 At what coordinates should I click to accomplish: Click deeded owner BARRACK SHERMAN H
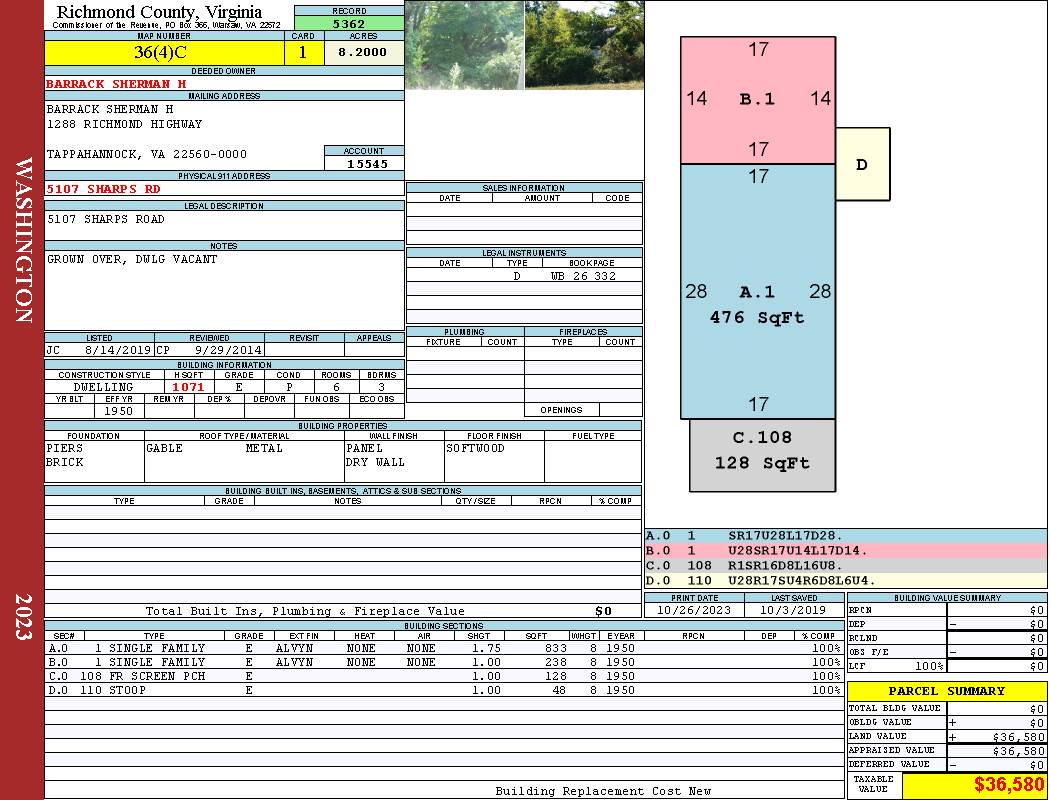click(x=117, y=84)
